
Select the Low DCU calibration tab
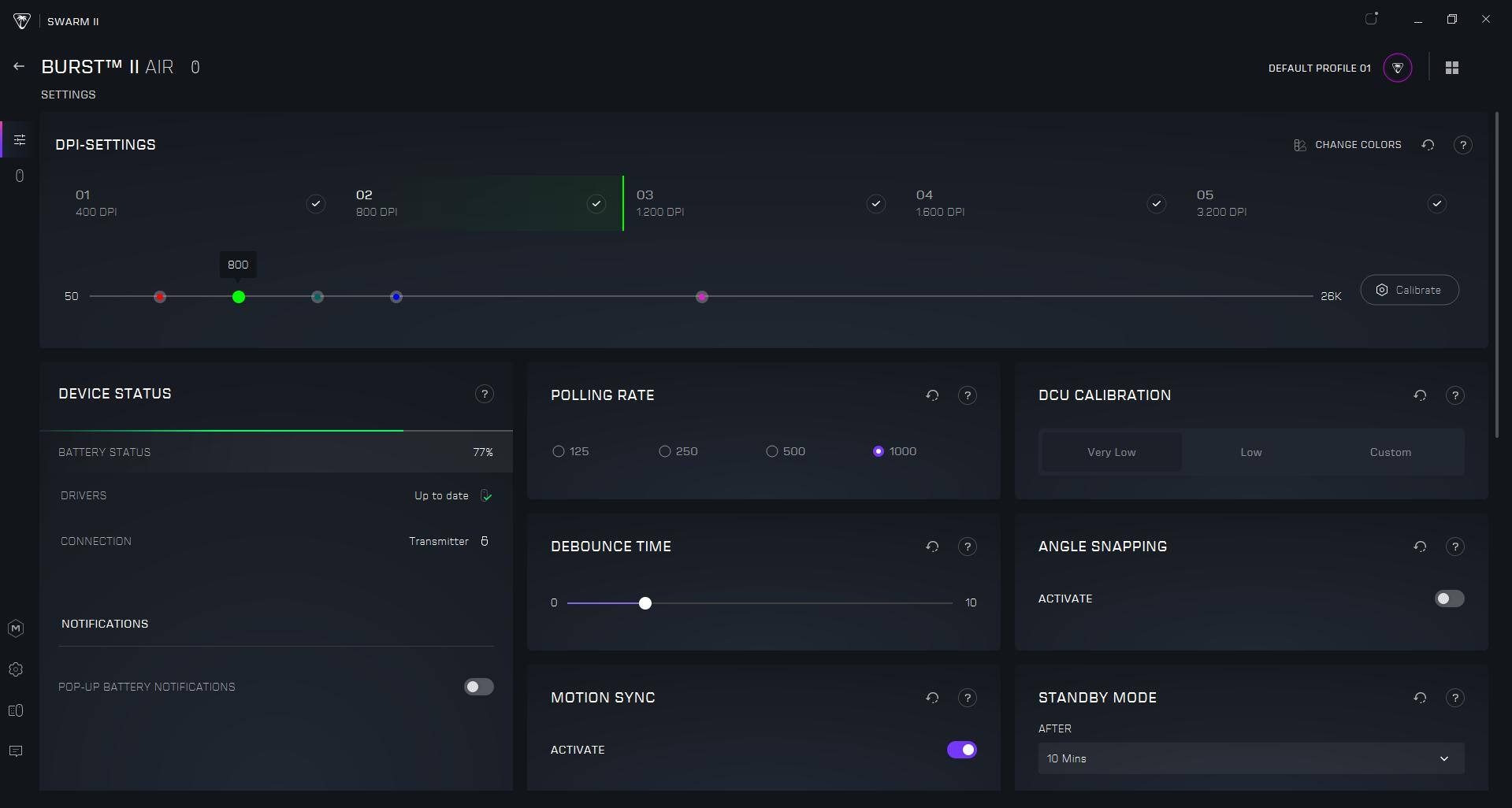coord(1250,452)
